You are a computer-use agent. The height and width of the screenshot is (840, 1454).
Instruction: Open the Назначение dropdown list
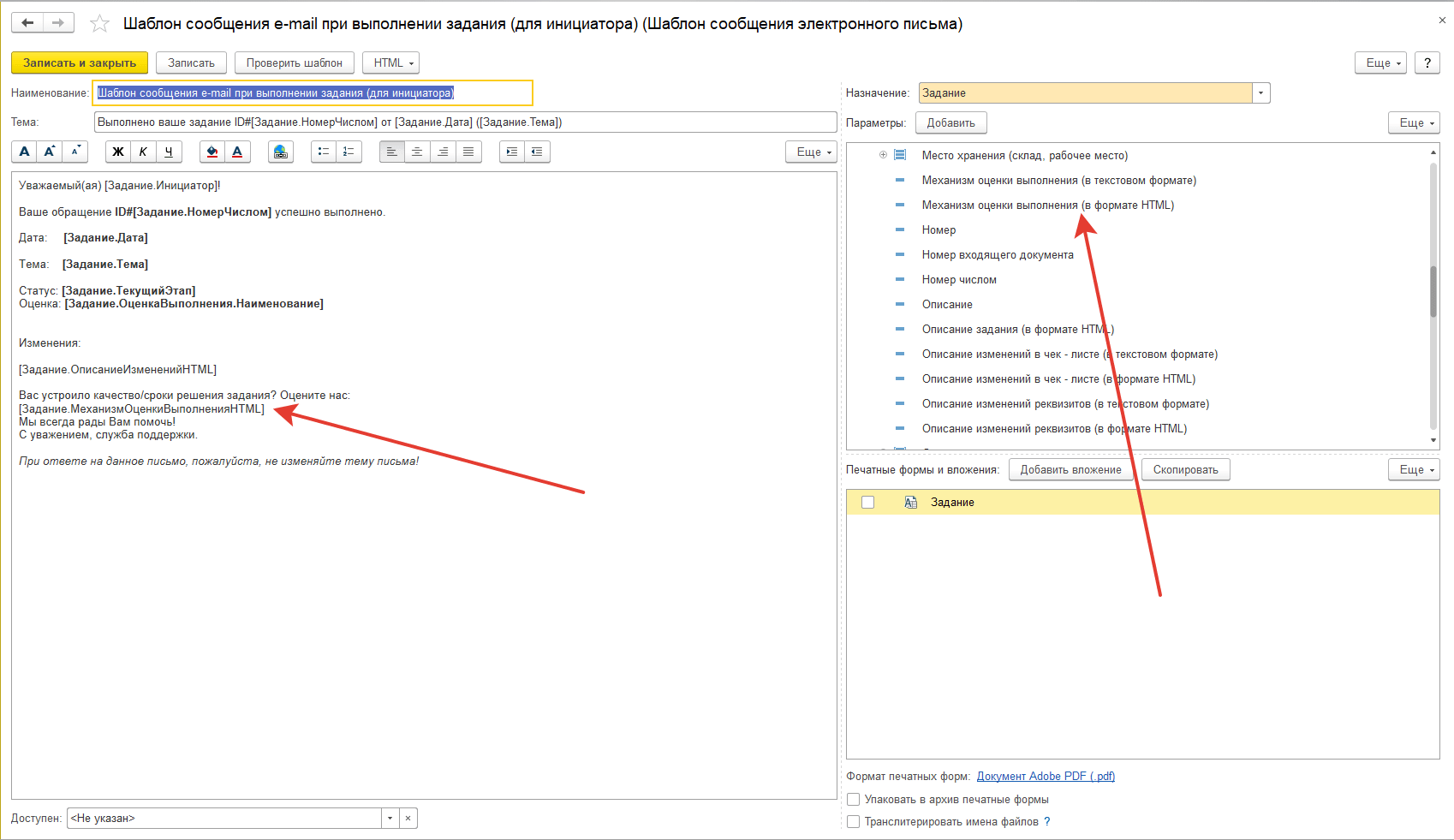tap(1260, 93)
